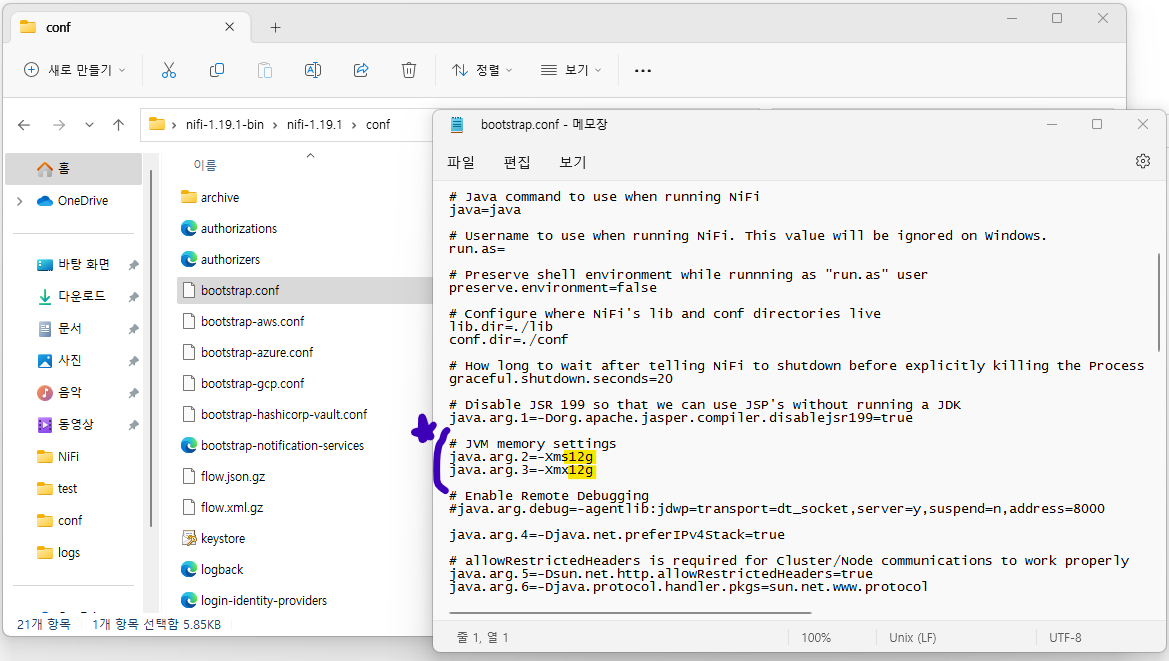Open 사진 in quick access

click(x=70, y=360)
